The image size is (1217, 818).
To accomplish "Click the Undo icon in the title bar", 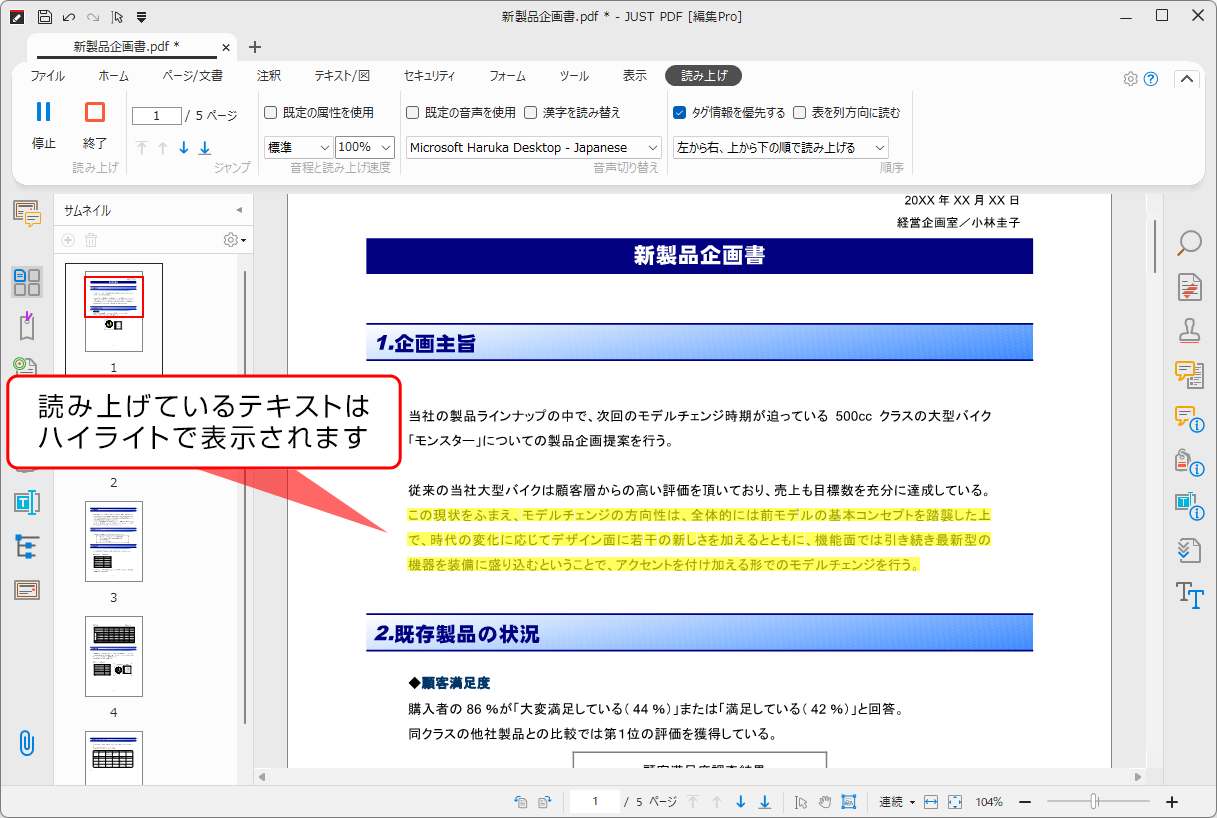I will tap(69, 17).
